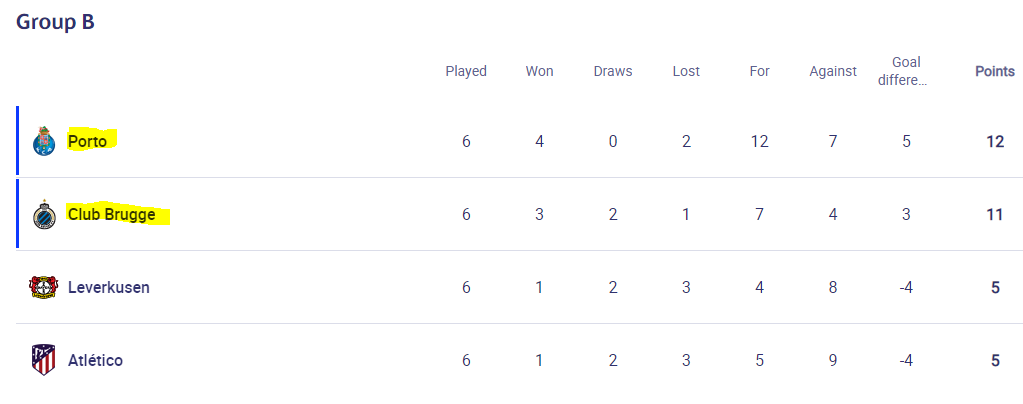Click the truncated Goal difference header
This screenshot has width=1023, height=404.
tap(906, 71)
